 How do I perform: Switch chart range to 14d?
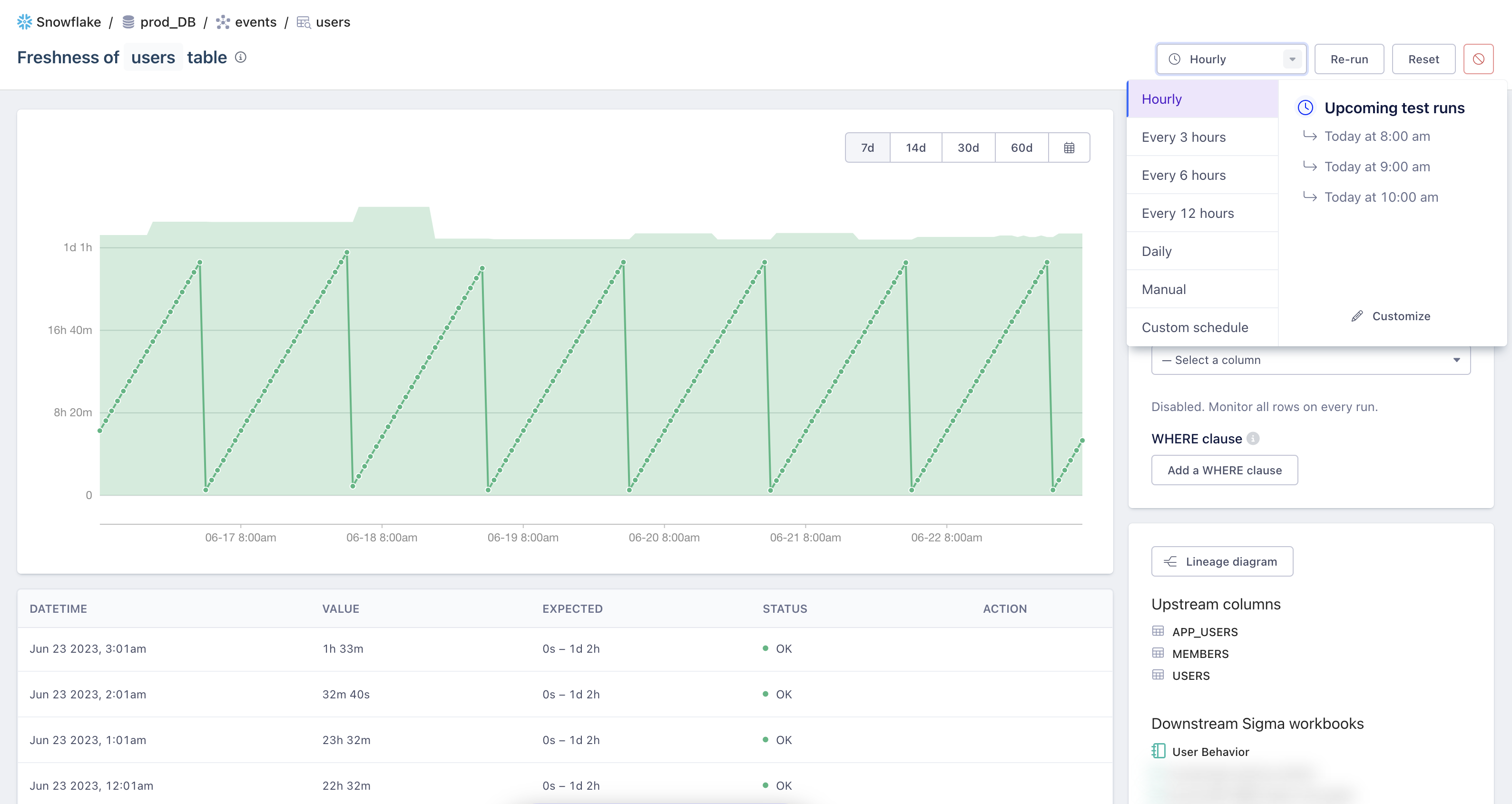tap(915, 147)
